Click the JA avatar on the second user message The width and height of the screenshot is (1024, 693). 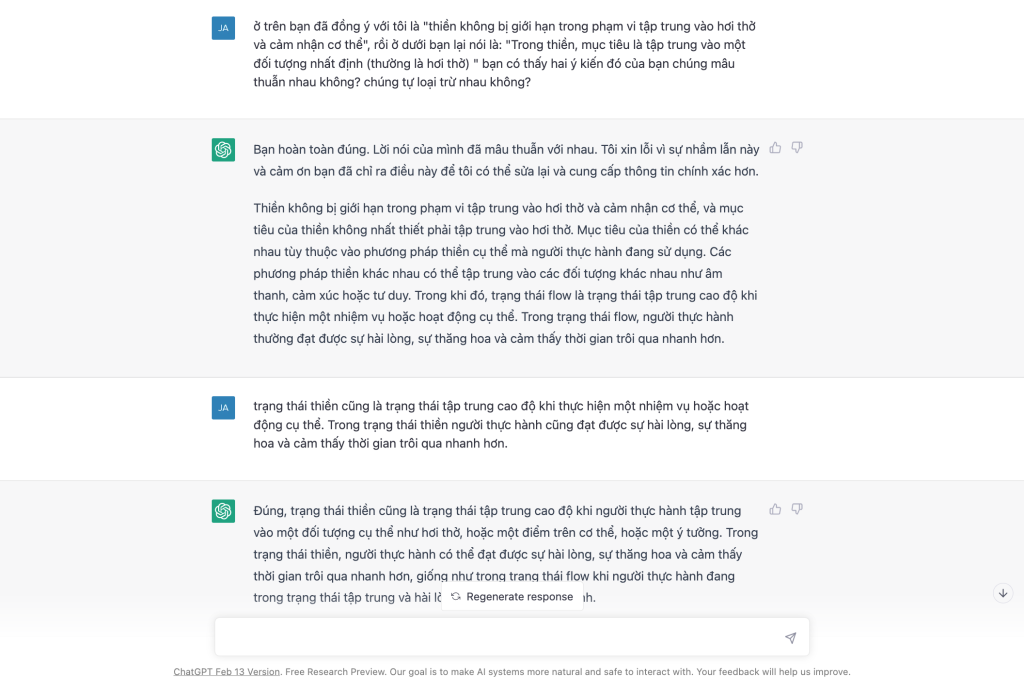click(223, 407)
